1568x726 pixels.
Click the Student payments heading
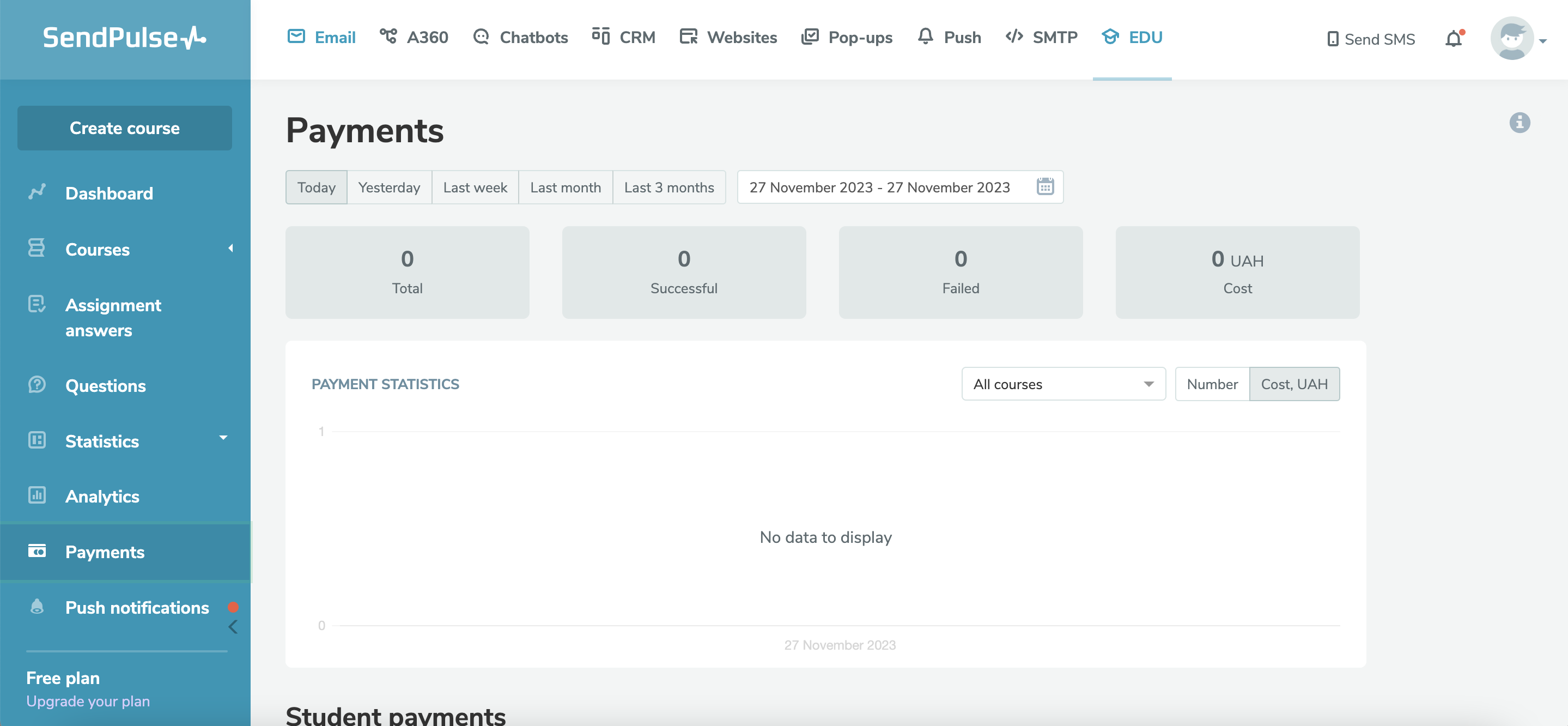396,715
